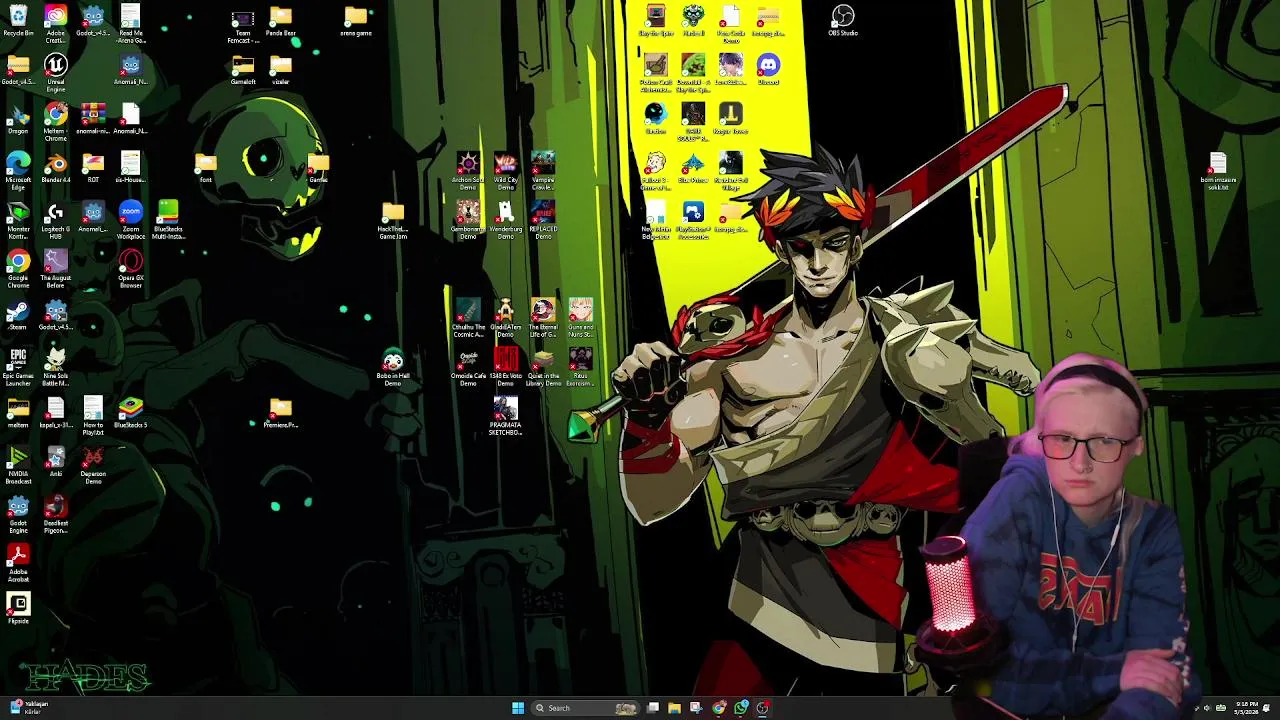Open Resident Evil Village shortcut
This screenshot has height=720, width=1280.
click(x=730, y=171)
